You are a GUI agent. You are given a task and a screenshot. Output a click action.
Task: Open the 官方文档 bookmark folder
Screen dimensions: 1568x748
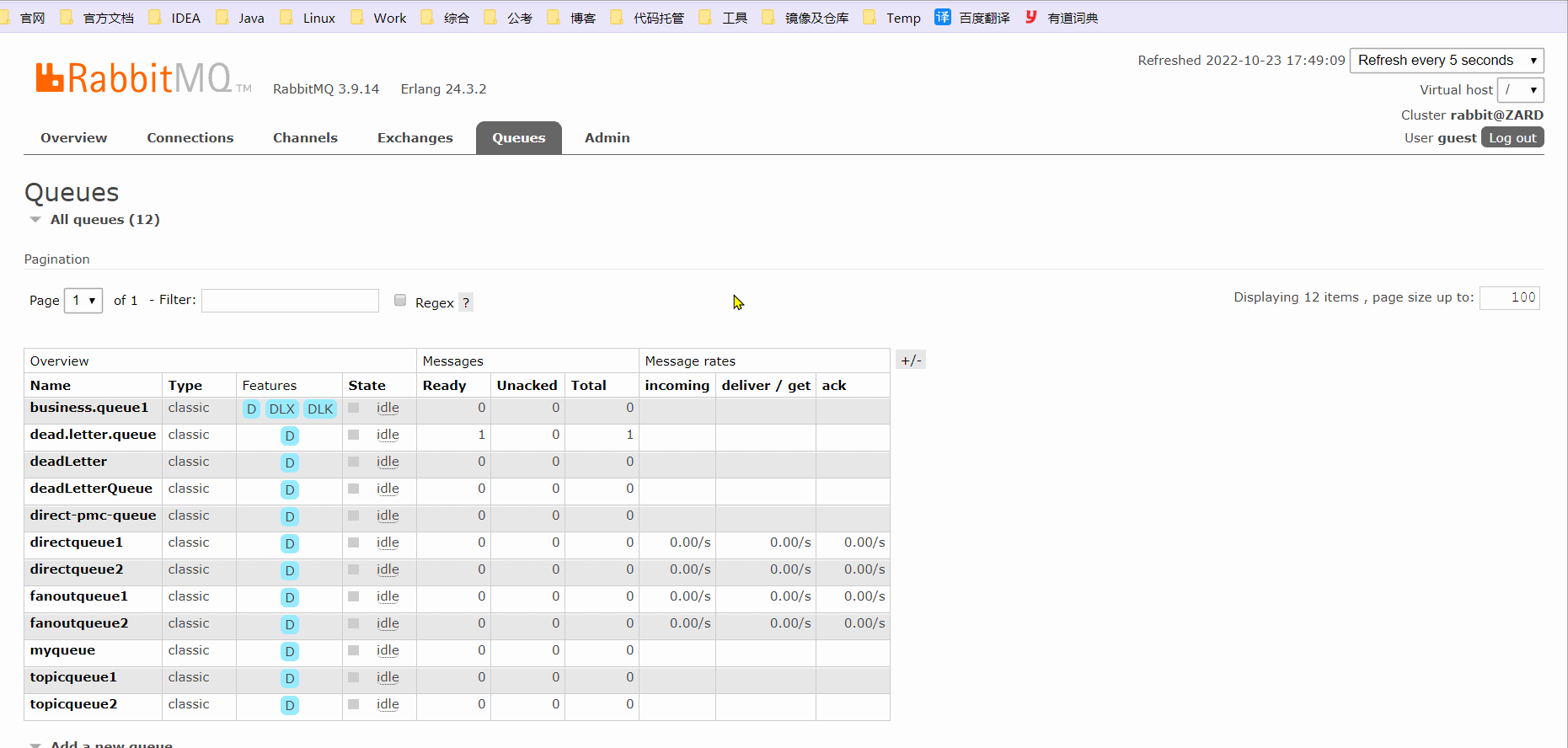[97, 18]
